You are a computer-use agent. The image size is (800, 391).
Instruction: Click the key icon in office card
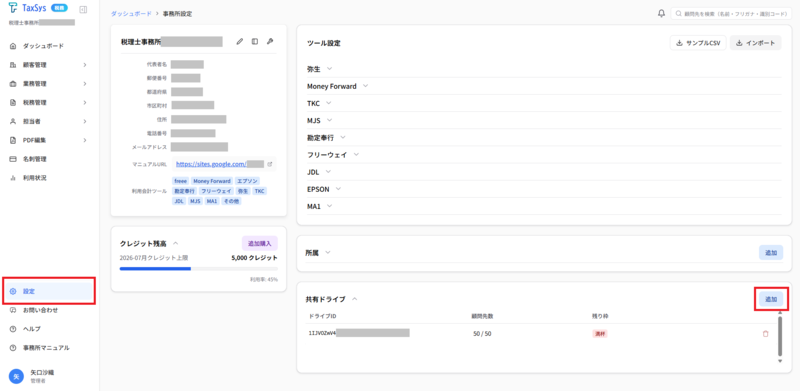[270, 42]
